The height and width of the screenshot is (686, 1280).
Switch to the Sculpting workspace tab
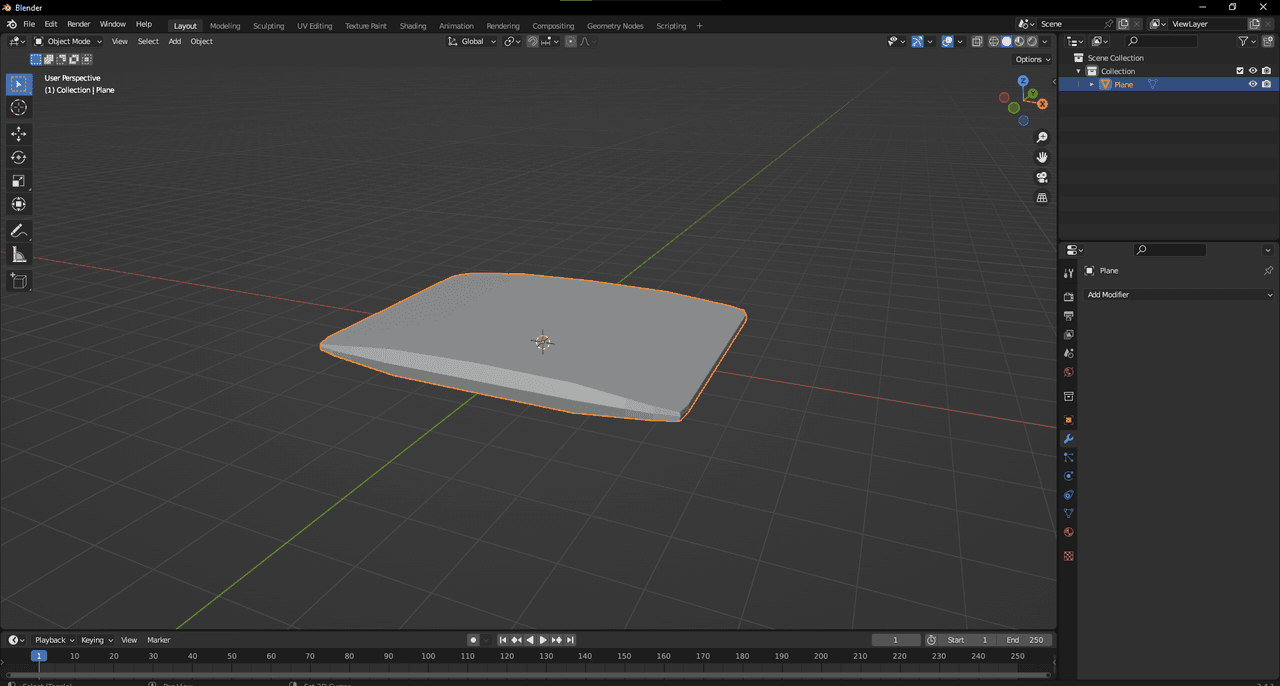pyautogui.click(x=268, y=25)
